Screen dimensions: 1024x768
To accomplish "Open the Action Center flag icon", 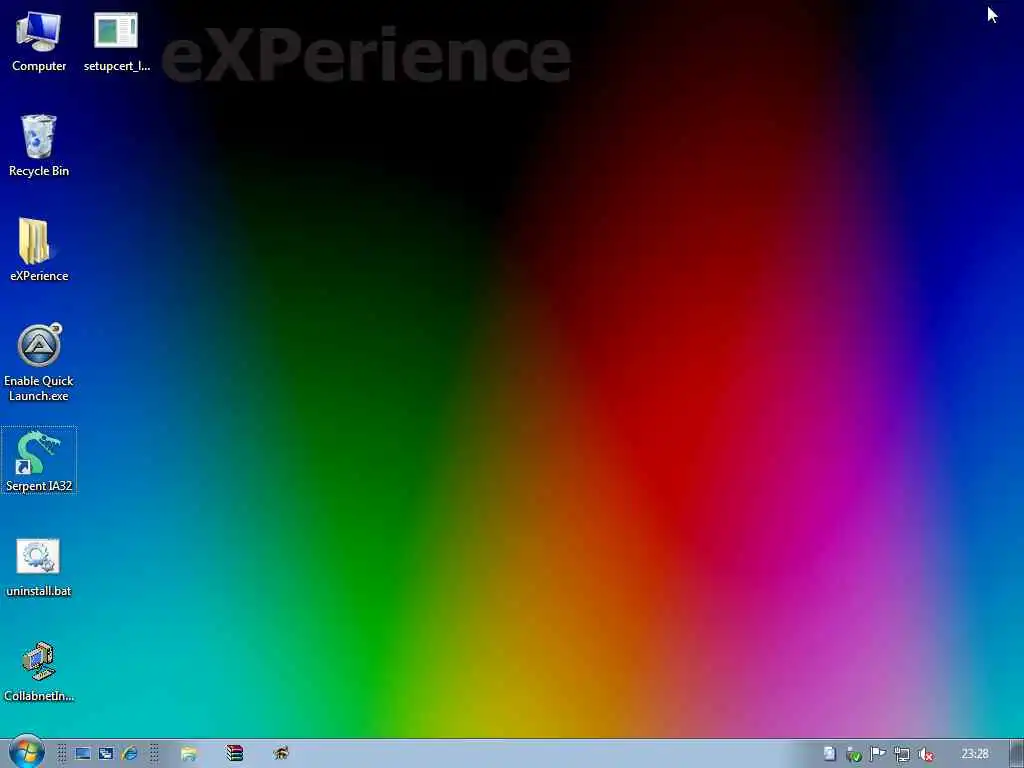I will [877, 754].
